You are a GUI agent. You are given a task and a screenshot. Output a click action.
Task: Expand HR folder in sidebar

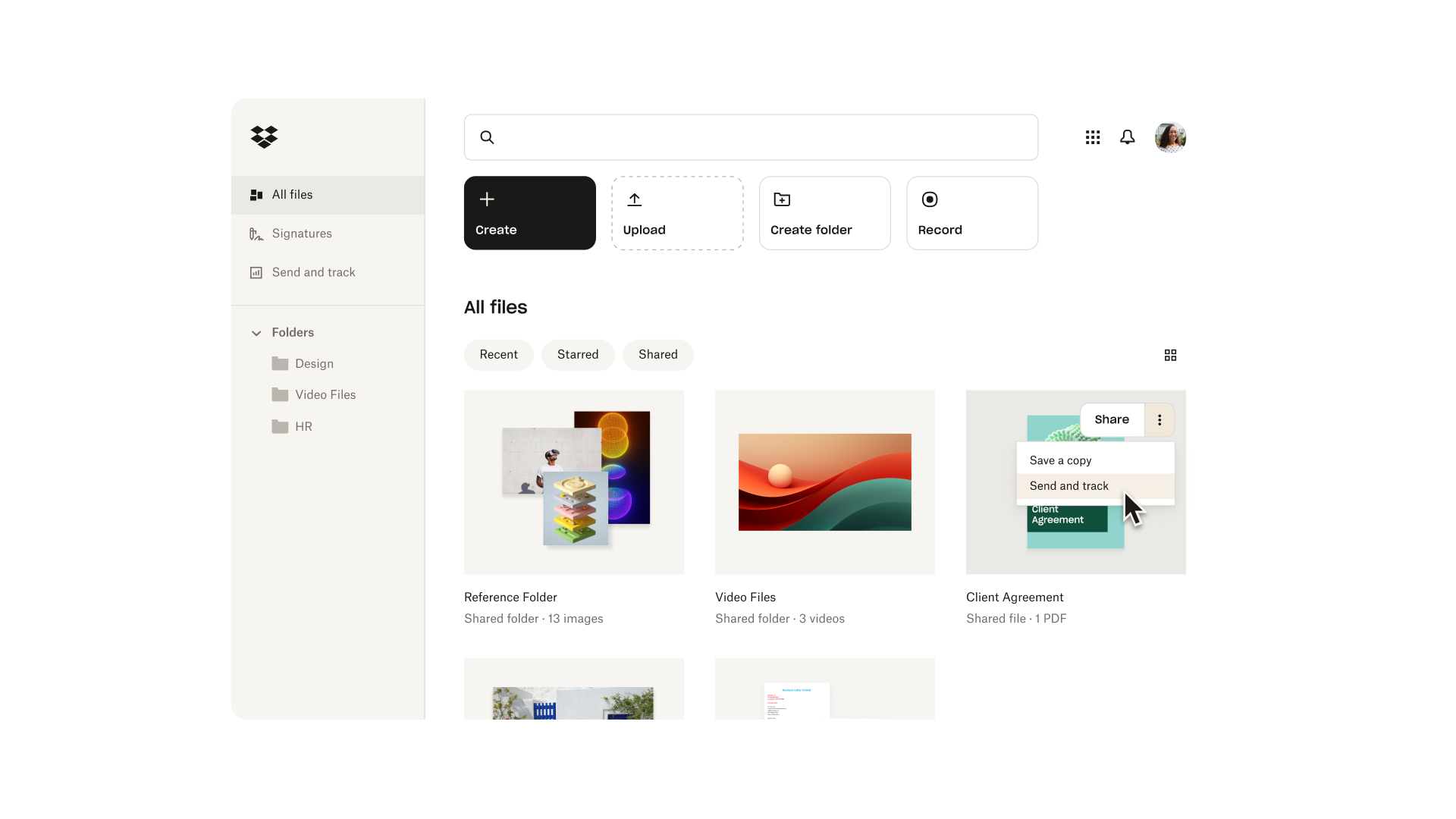tap(303, 426)
